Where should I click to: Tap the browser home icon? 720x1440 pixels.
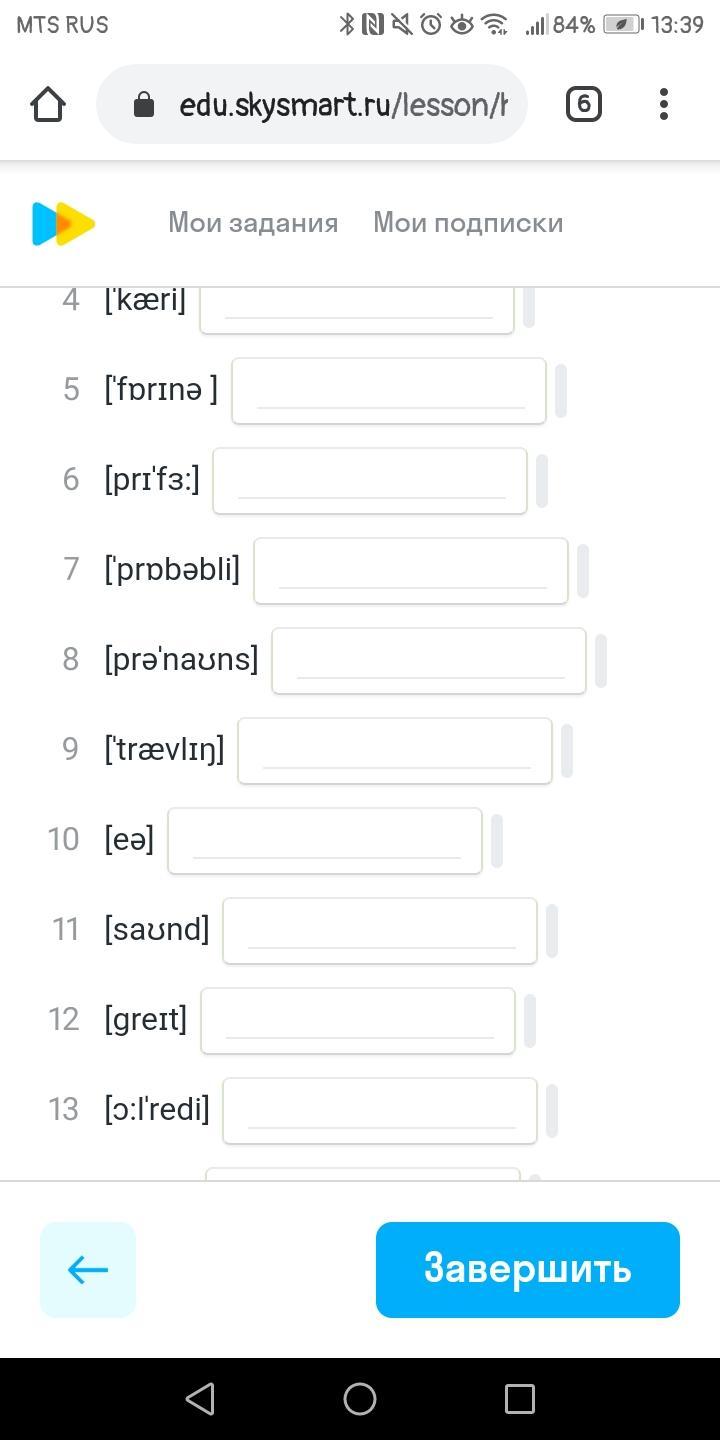click(x=48, y=104)
